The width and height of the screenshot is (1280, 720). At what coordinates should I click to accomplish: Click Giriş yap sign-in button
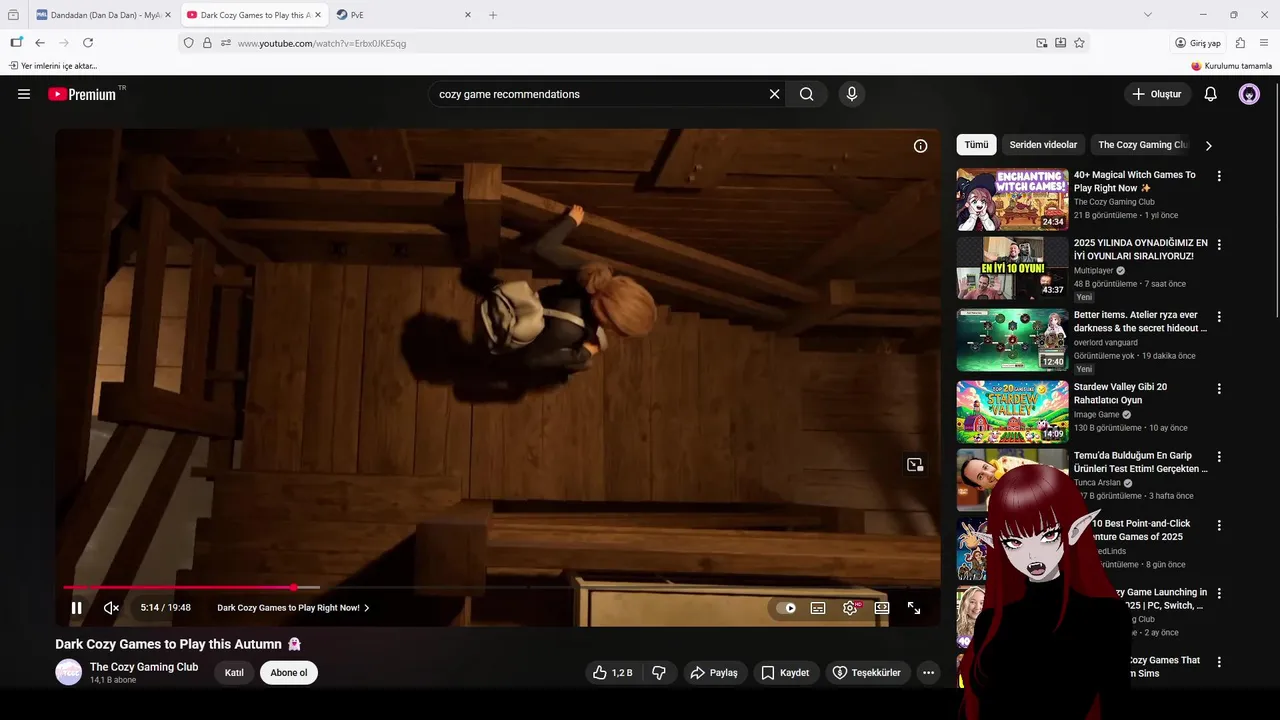[1198, 43]
